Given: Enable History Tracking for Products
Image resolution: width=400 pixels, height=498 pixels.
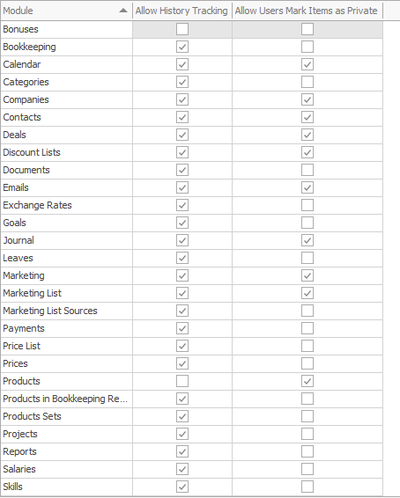Looking at the screenshot, I should pos(182,381).
